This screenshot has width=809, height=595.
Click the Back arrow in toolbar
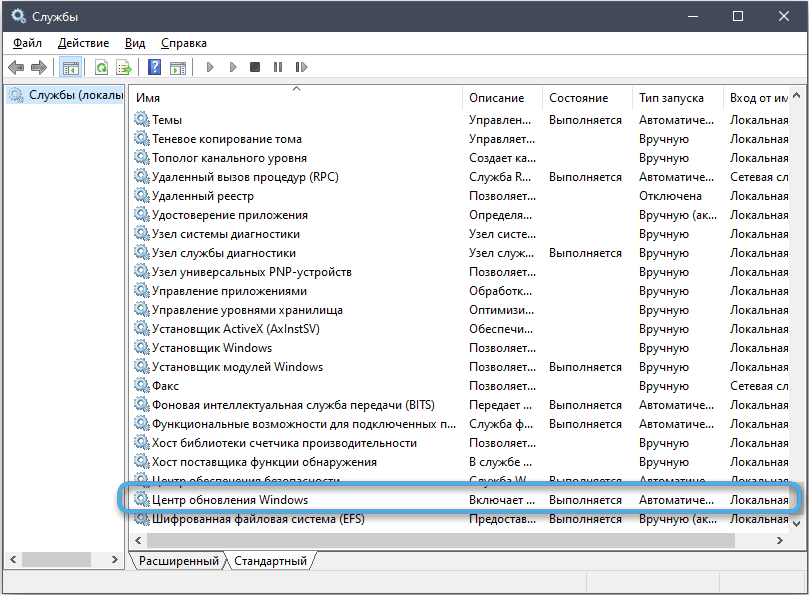tap(16, 68)
